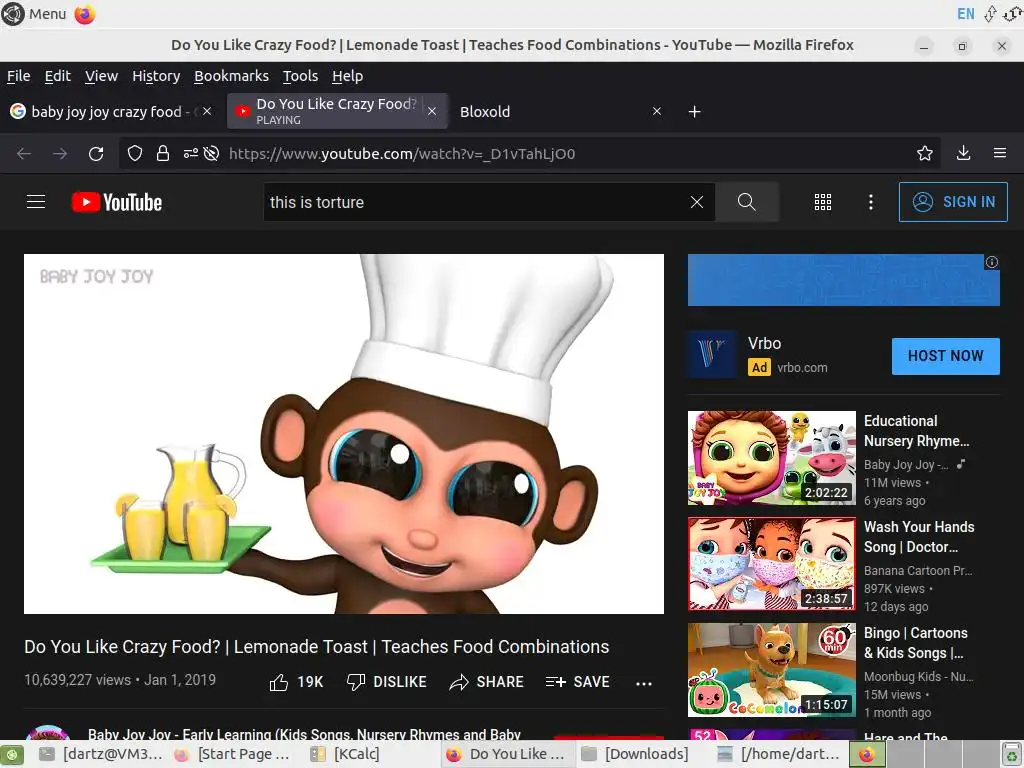Viewport: 1024px width, 768px height.
Task: Open the View menu
Action: [x=101, y=76]
